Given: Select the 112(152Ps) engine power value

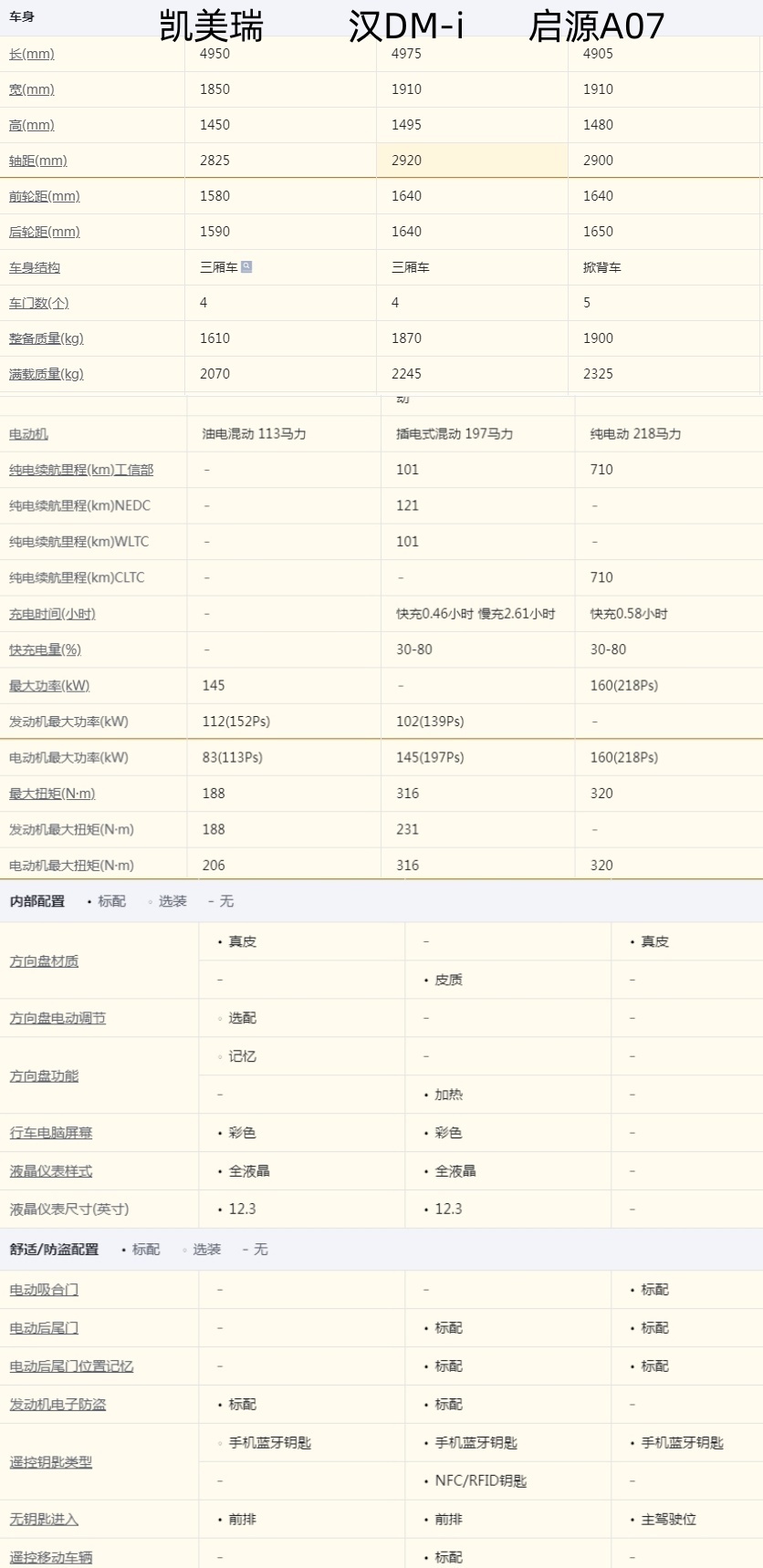Looking at the screenshot, I should tap(236, 722).
